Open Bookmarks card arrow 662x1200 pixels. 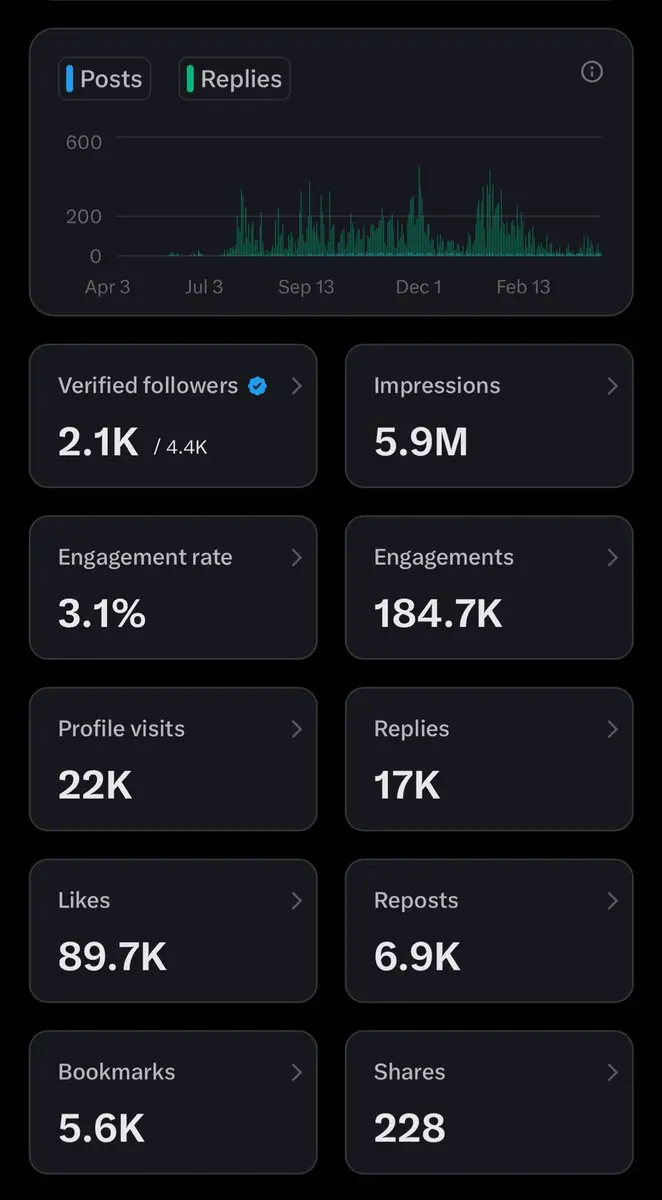pyautogui.click(x=296, y=1072)
